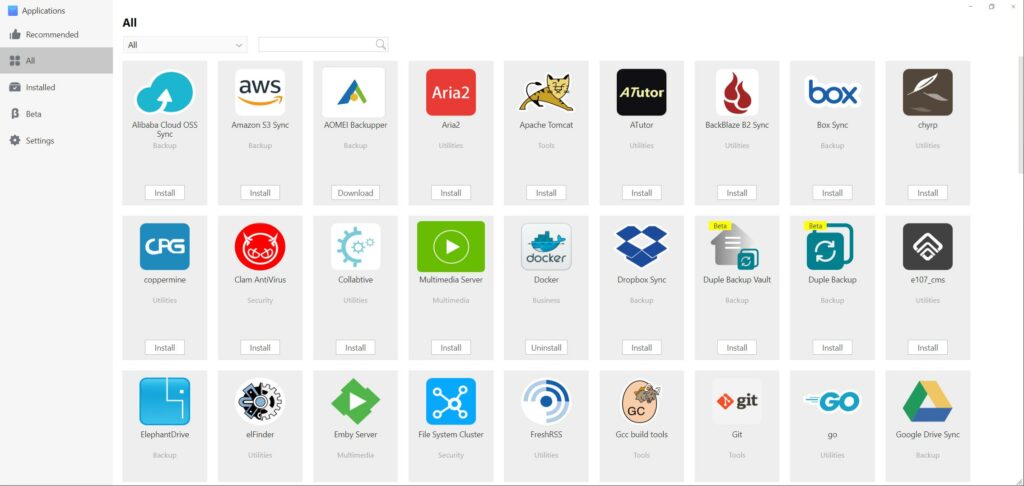Install the Aria2 application
Screen dimensions: 1024x486
click(451, 193)
